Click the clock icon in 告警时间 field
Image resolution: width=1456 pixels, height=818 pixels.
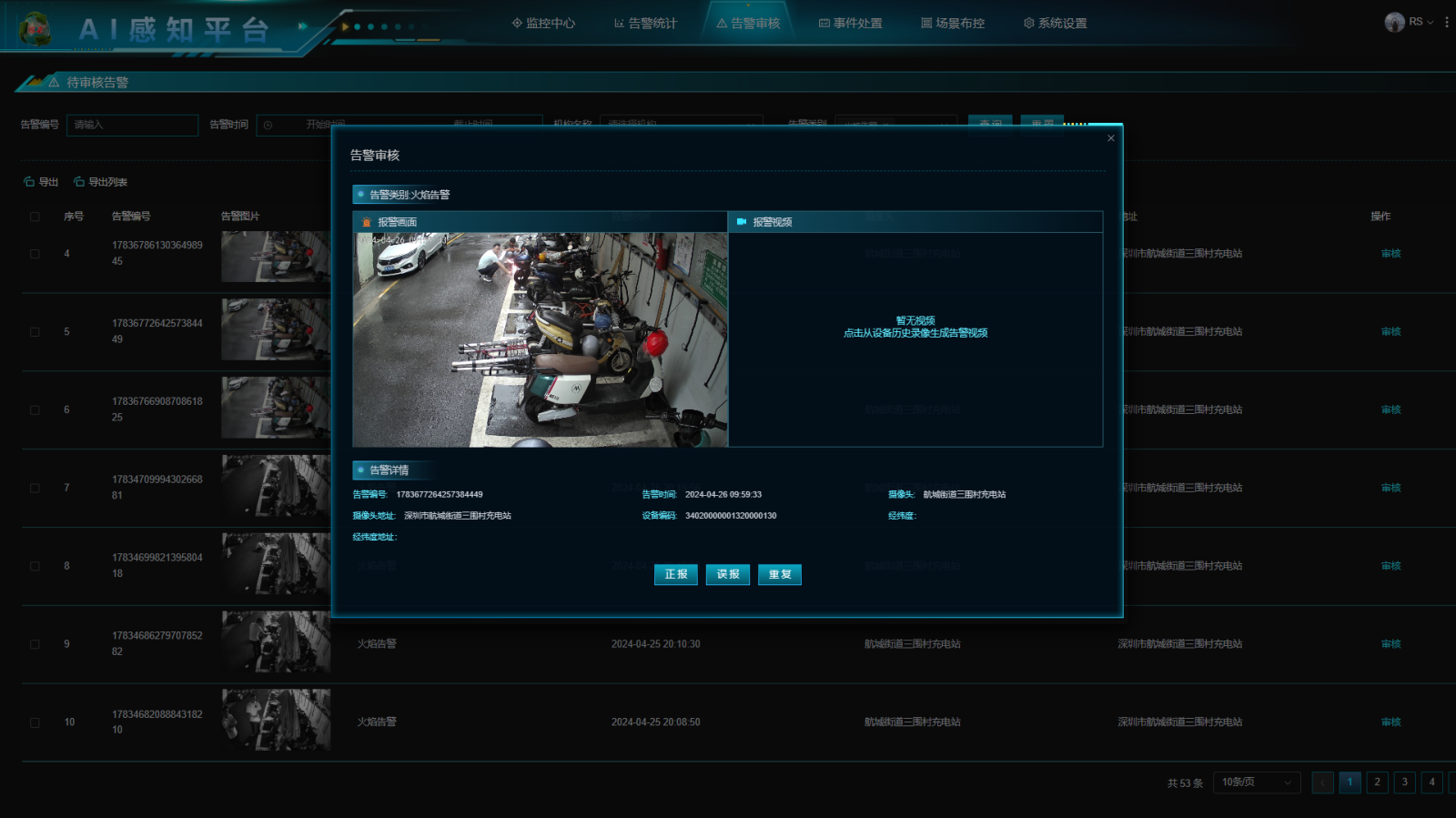[x=268, y=125]
